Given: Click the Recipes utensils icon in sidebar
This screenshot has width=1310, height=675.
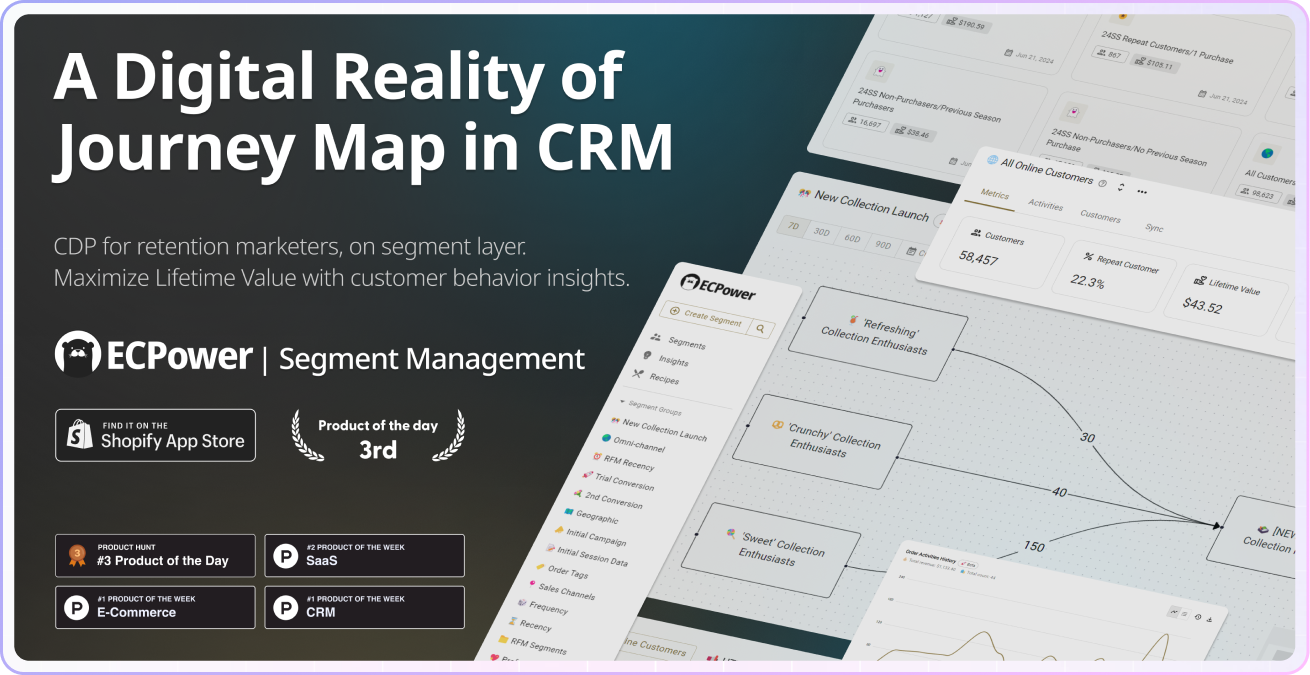Looking at the screenshot, I should pyautogui.click(x=639, y=373).
